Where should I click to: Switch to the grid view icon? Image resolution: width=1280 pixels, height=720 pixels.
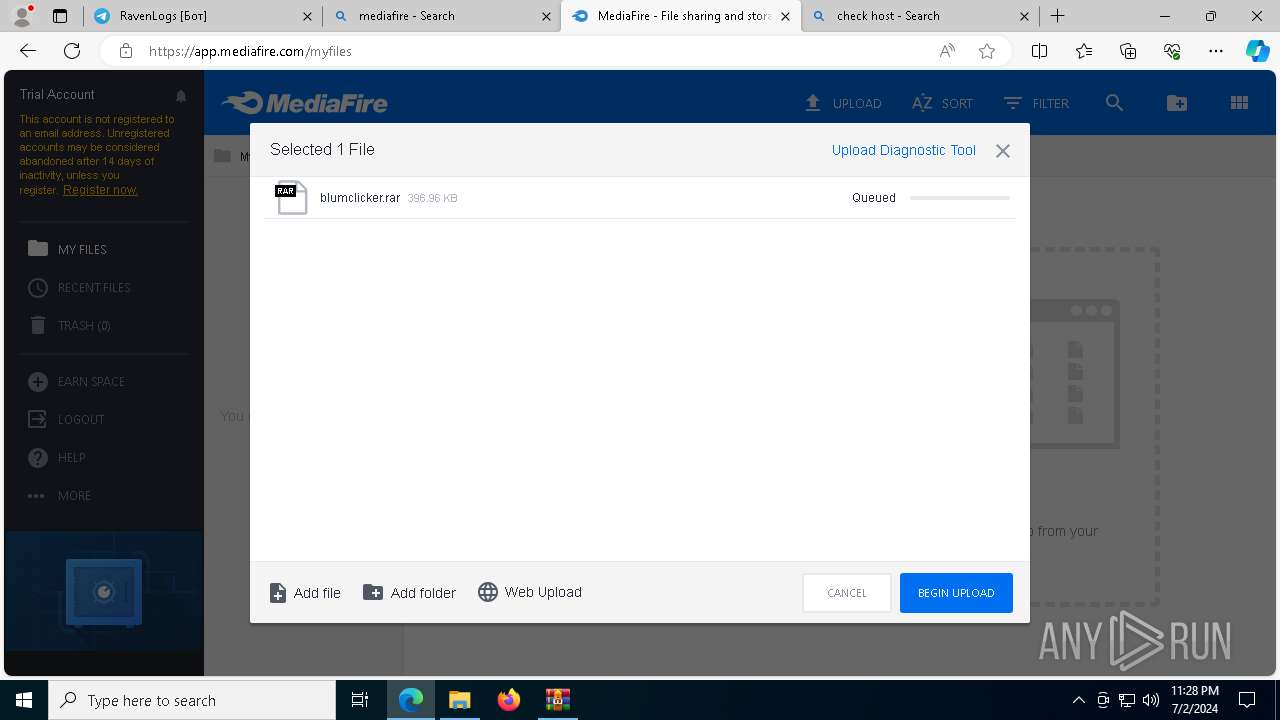(x=1239, y=103)
